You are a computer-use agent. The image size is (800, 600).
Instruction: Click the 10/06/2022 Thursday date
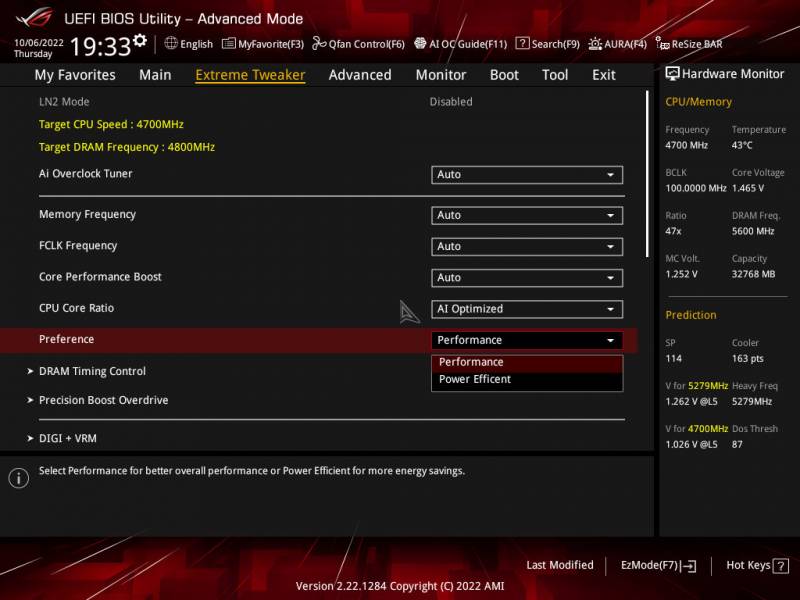38,48
